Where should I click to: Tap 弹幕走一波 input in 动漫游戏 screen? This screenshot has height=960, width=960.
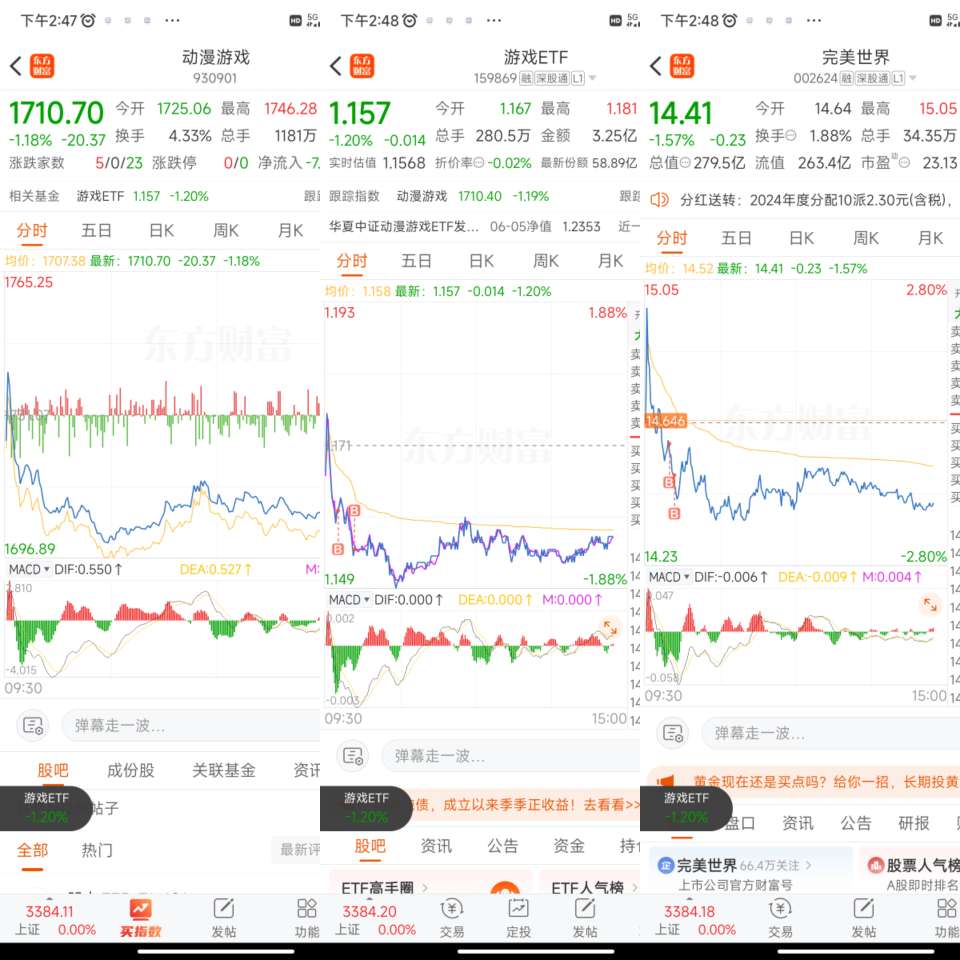[190, 726]
